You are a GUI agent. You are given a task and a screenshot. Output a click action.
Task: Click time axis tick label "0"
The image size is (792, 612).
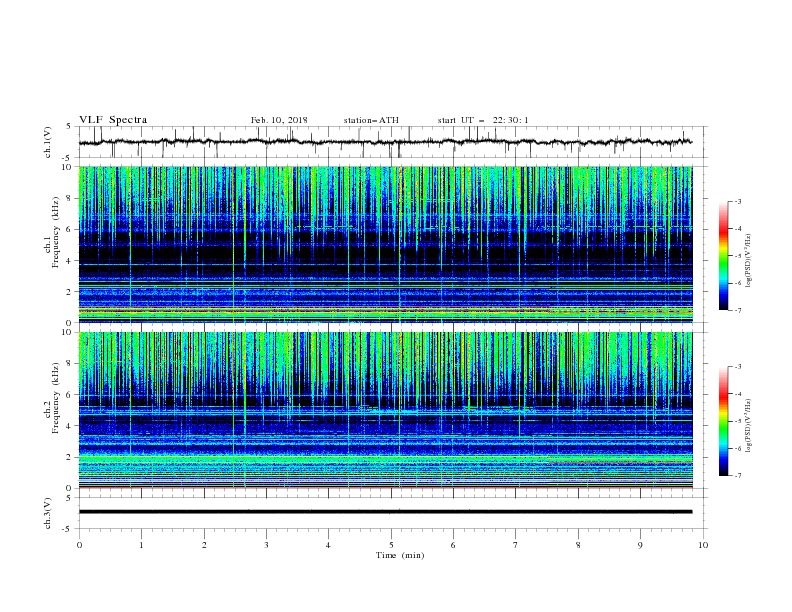point(79,545)
